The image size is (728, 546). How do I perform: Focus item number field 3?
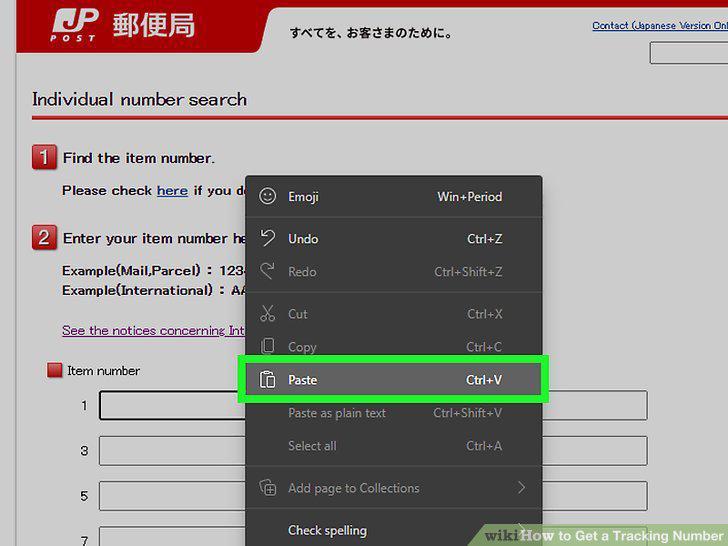(172, 451)
